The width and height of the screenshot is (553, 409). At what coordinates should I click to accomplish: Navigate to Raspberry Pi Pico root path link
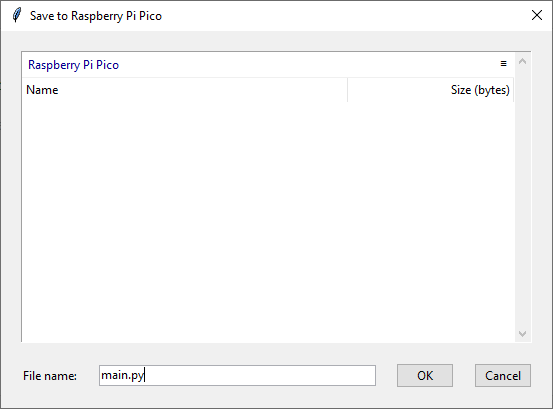click(73, 65)
